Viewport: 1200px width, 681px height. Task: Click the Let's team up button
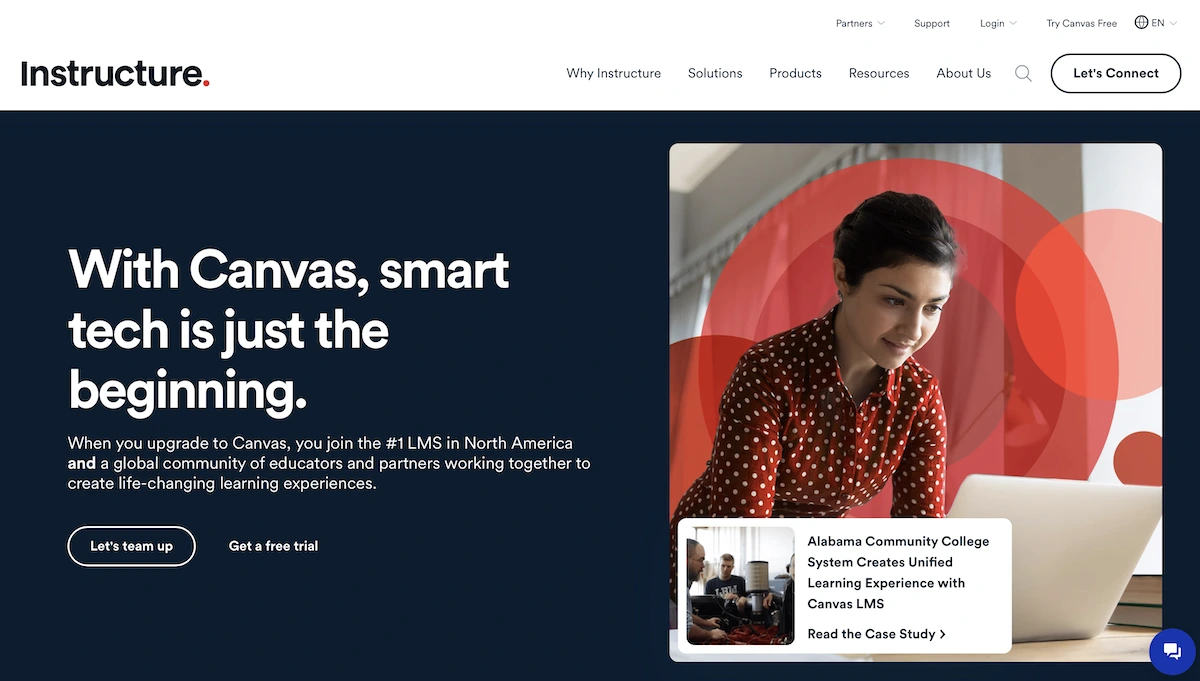click(131, 546)
